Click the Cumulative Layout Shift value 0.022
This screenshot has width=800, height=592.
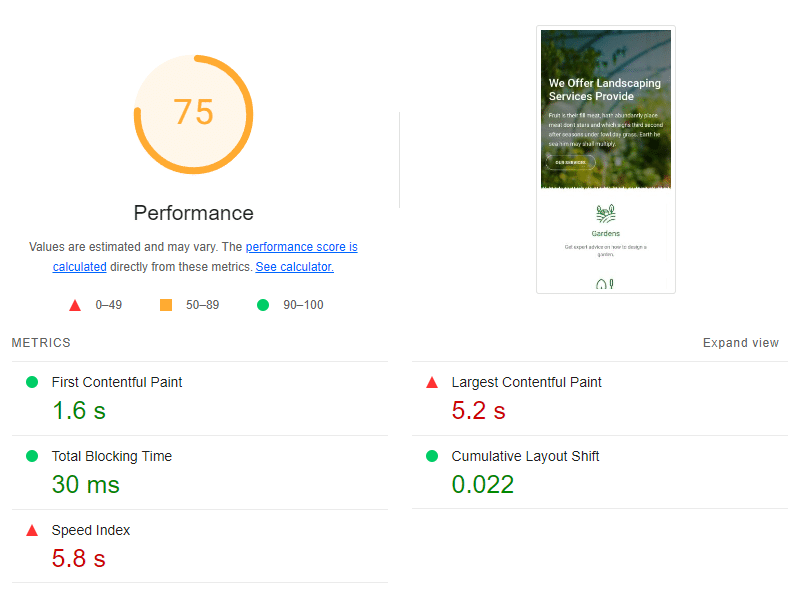[x=483, y=485]
